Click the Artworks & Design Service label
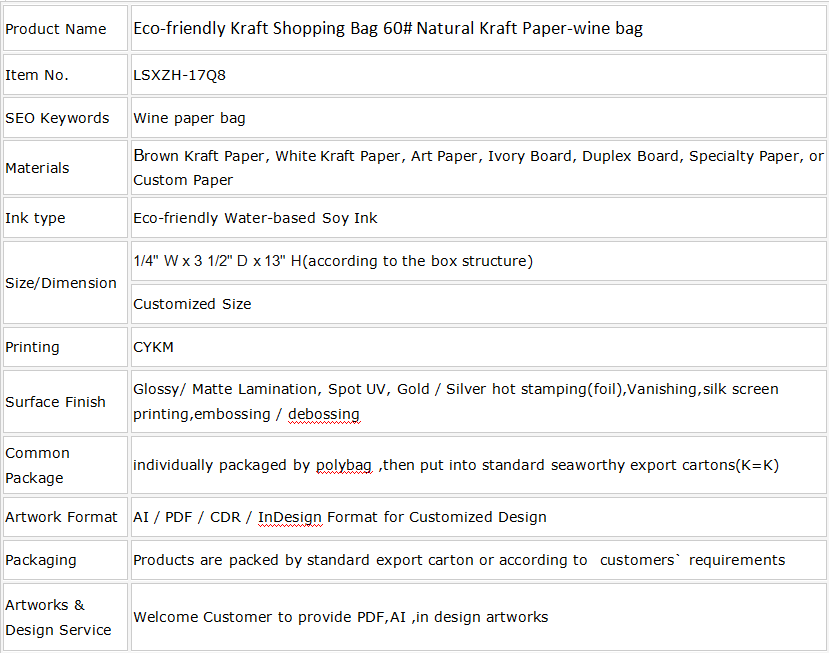Viewport: 829px width, 653px height. (x=58, y=618)
